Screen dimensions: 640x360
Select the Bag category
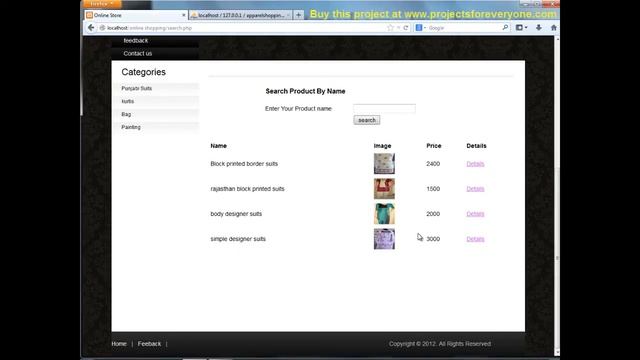click(x=126, y=114)
